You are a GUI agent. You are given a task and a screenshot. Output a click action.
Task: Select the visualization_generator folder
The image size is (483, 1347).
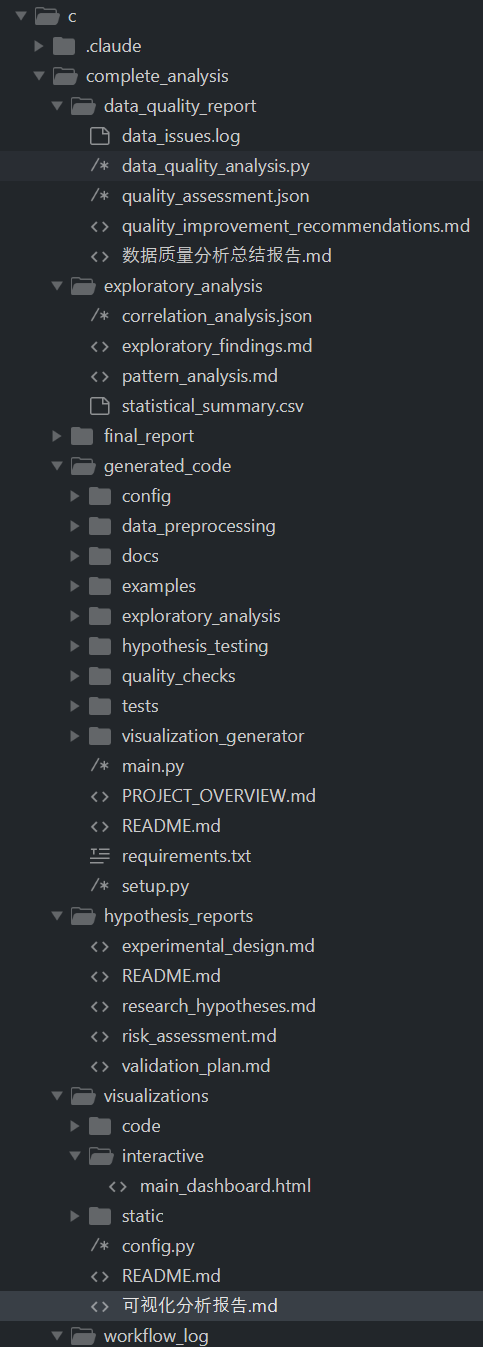(213, 736)
